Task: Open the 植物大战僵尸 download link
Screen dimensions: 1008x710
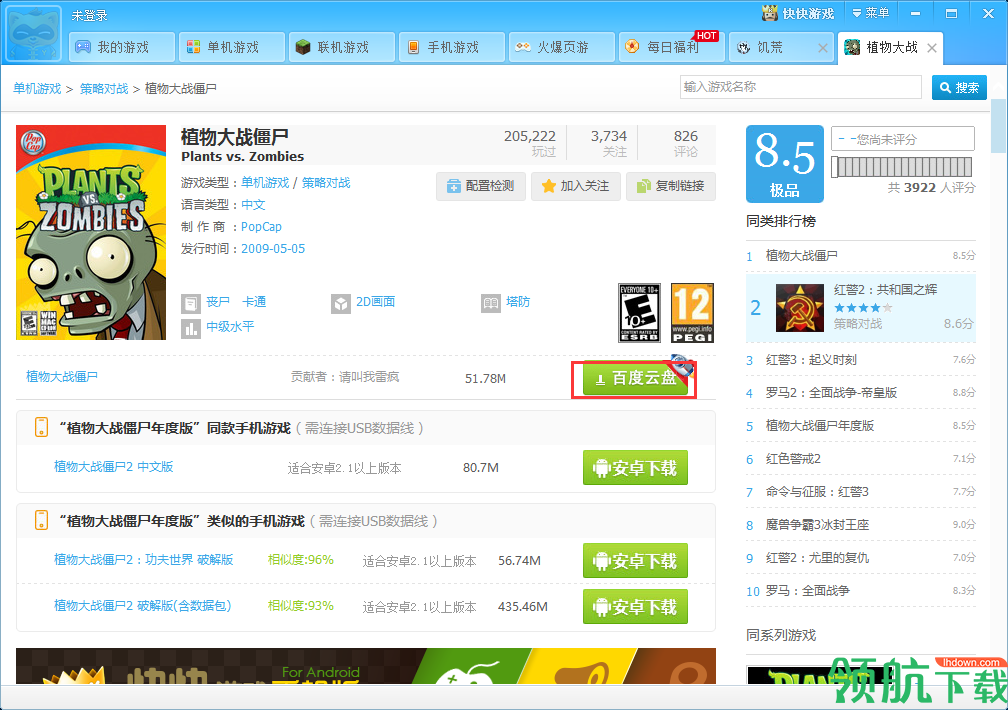Action: coord(62,376)
